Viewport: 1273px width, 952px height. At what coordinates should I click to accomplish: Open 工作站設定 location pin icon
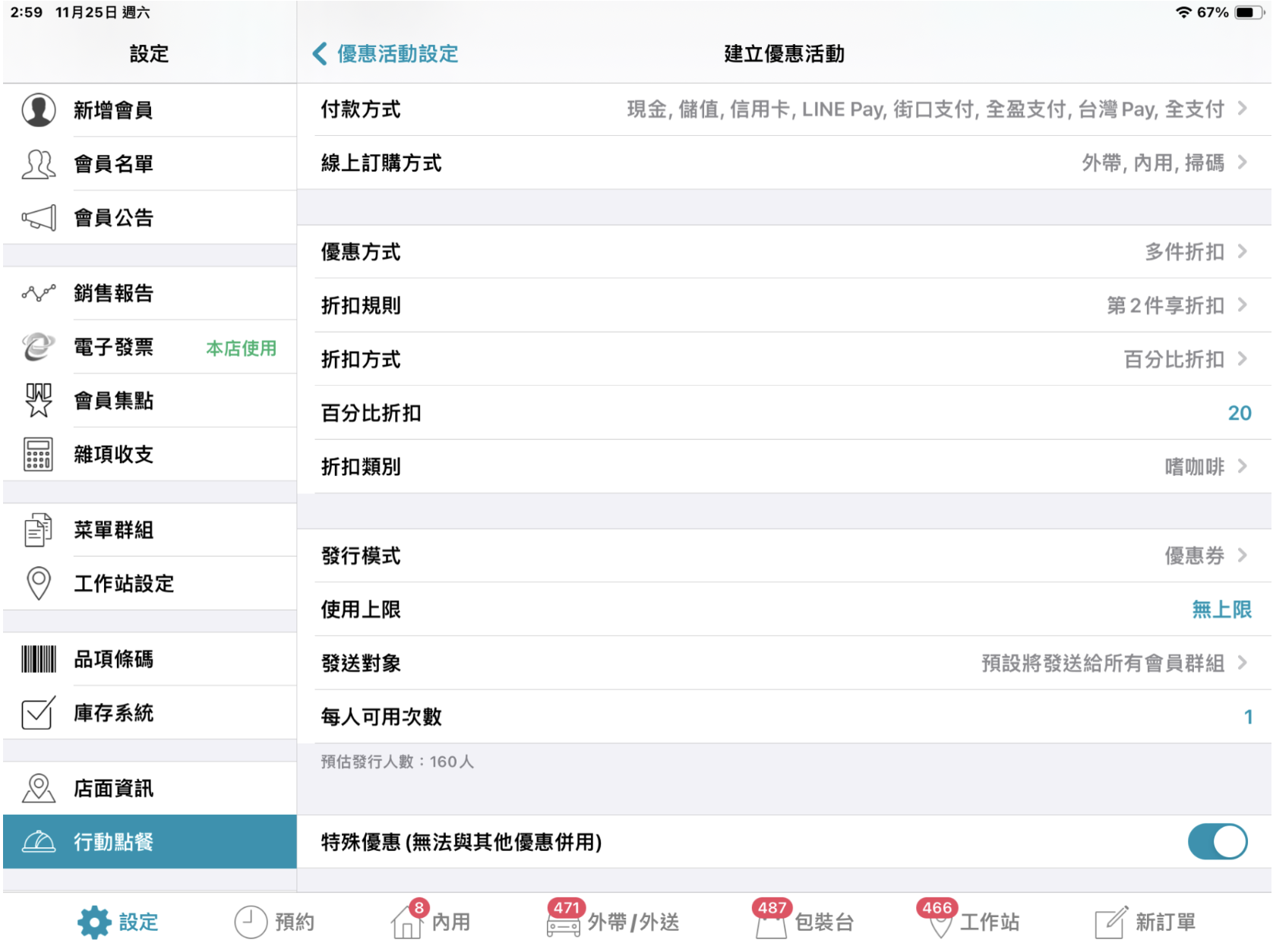39,583
